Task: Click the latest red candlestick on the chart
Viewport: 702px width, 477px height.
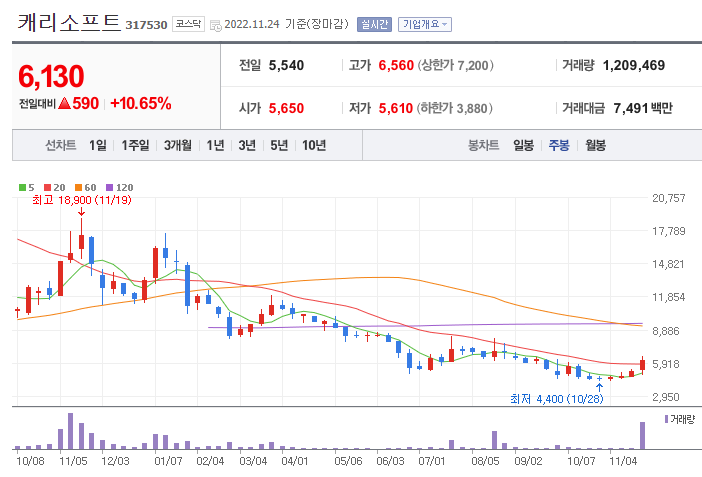Action: click(642, 365)
